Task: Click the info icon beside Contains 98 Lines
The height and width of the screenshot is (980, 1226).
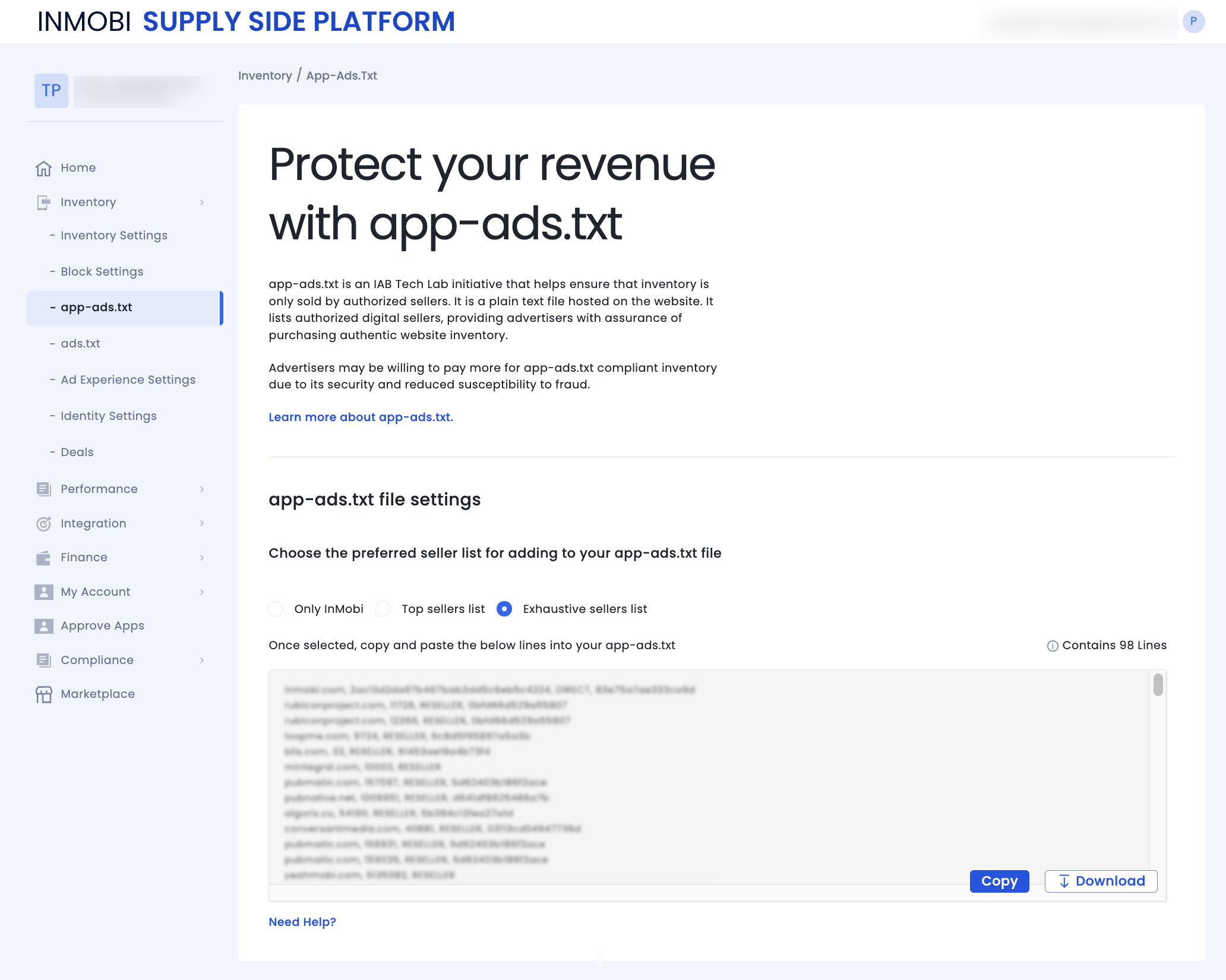Action: click(1053, 646)
